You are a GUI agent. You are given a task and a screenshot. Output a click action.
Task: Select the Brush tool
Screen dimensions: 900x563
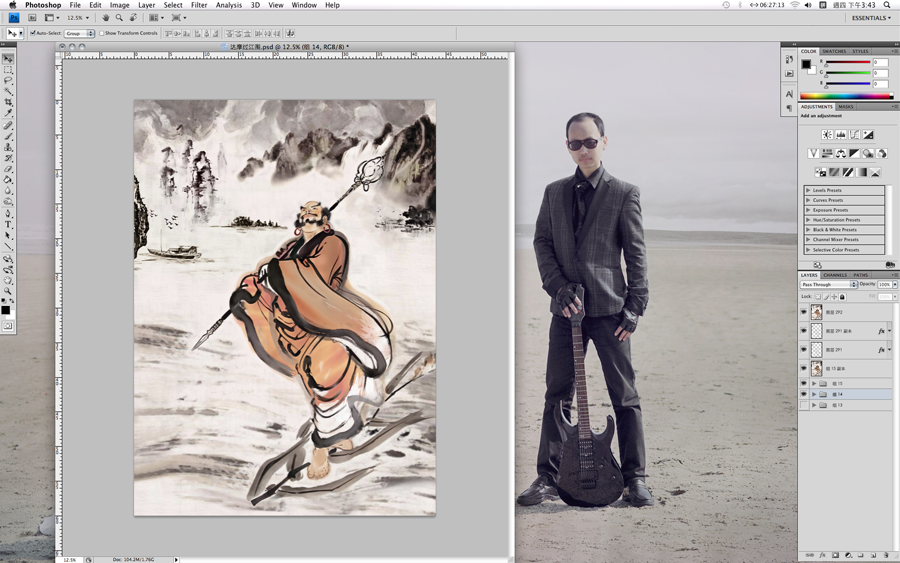click(x=8, y=136)
